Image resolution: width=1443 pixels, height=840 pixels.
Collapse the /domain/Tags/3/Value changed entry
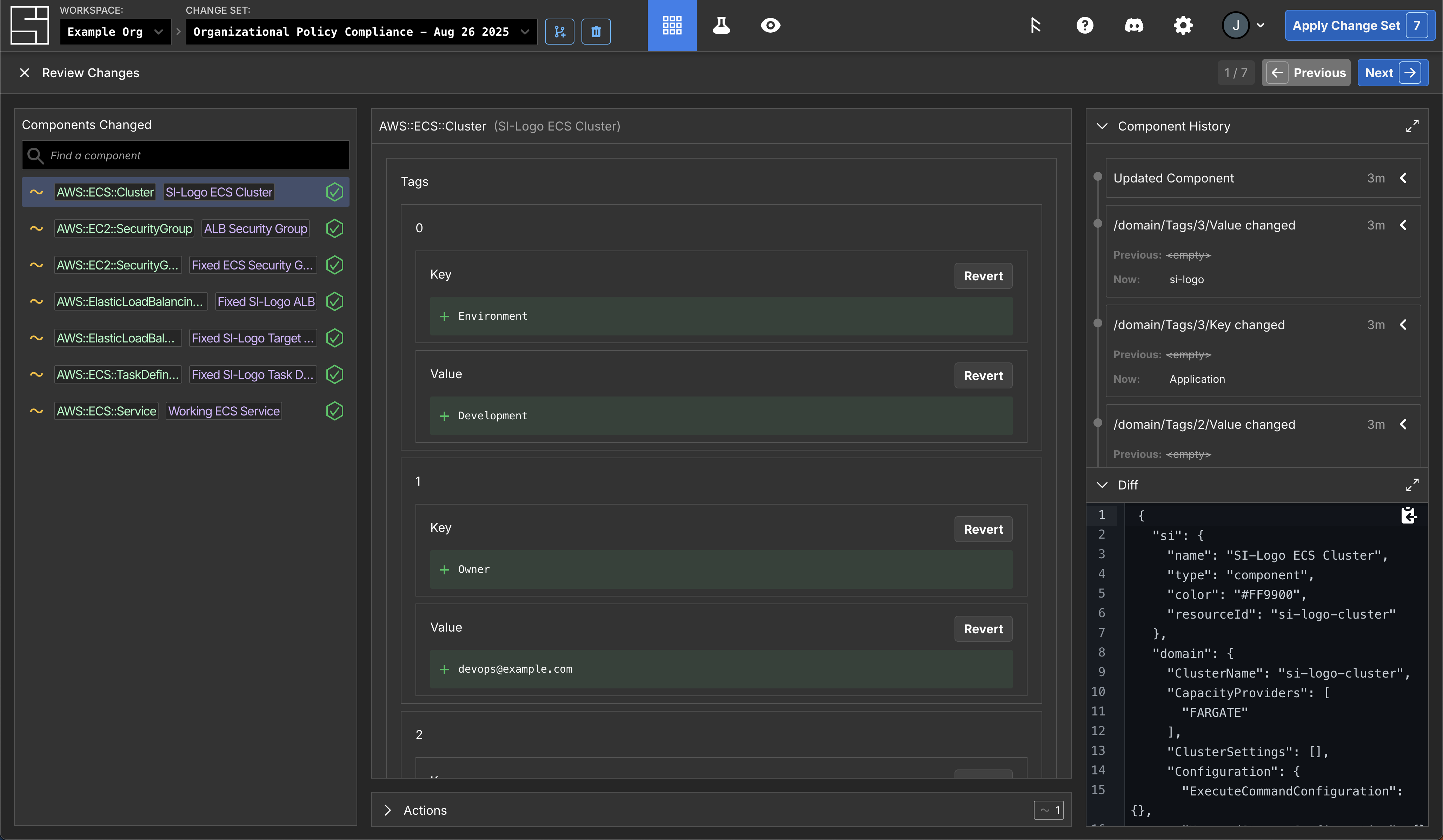point(1403,225)
